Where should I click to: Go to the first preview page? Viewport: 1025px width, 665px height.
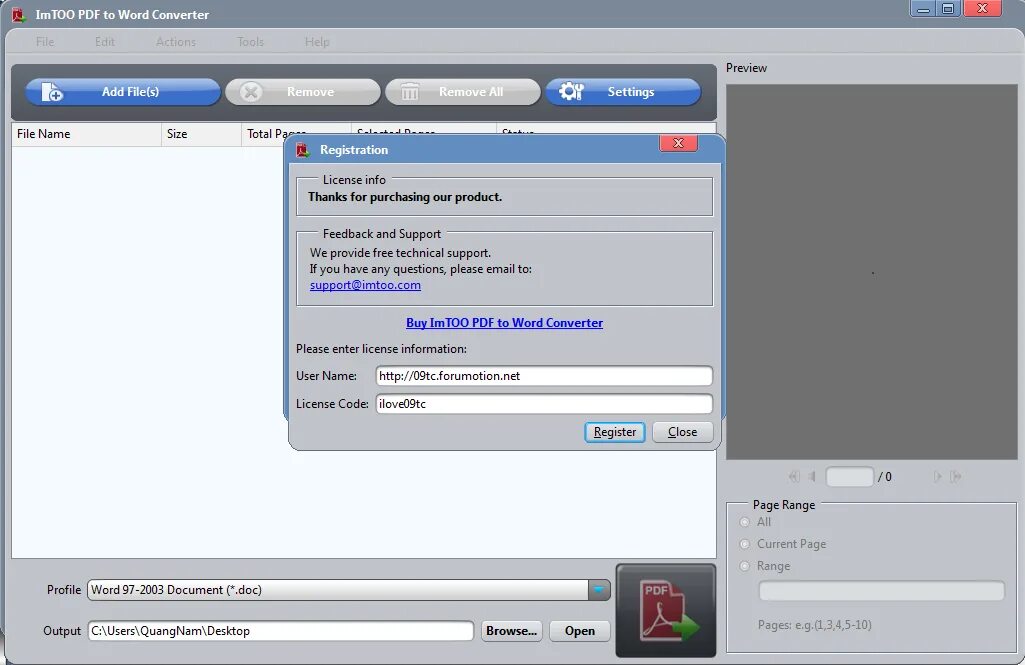794,477
